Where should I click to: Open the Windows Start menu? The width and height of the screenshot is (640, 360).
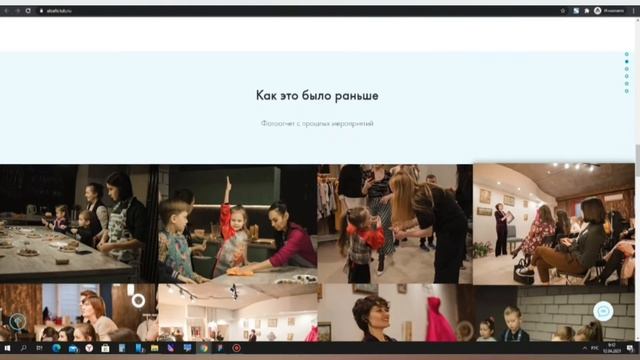(x=7, y=348)
